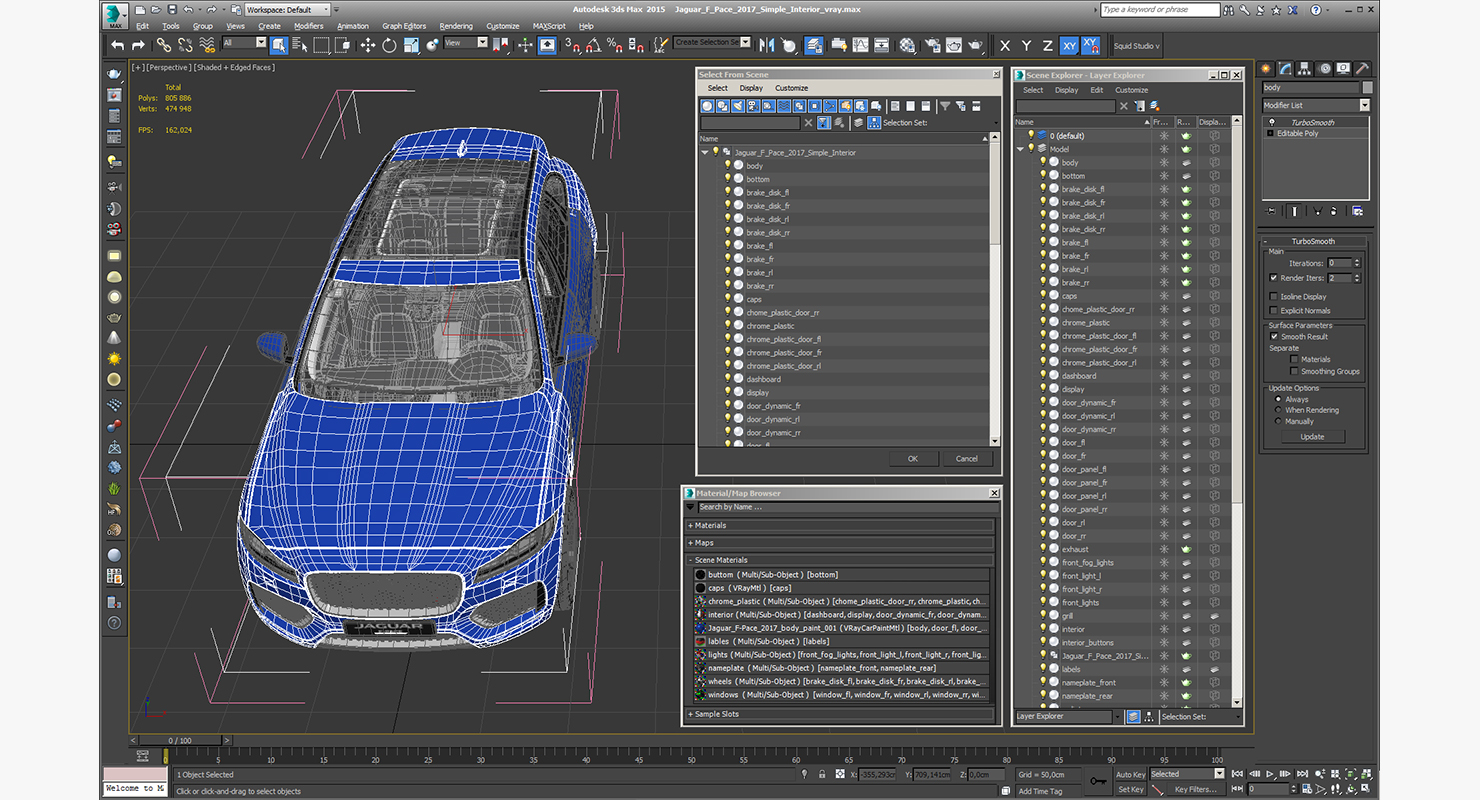
Task: Open the Key Filters dialog button
Action: 1195,789
